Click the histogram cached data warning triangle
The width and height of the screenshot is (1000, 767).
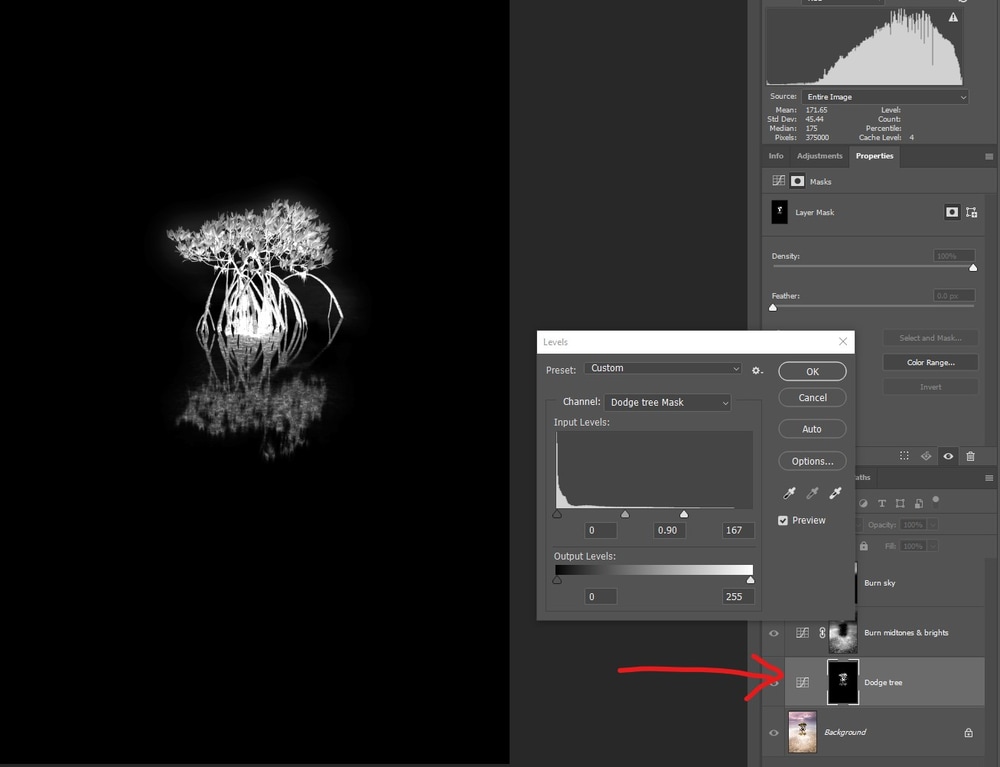pyautogui.click(x=953, y=18)
